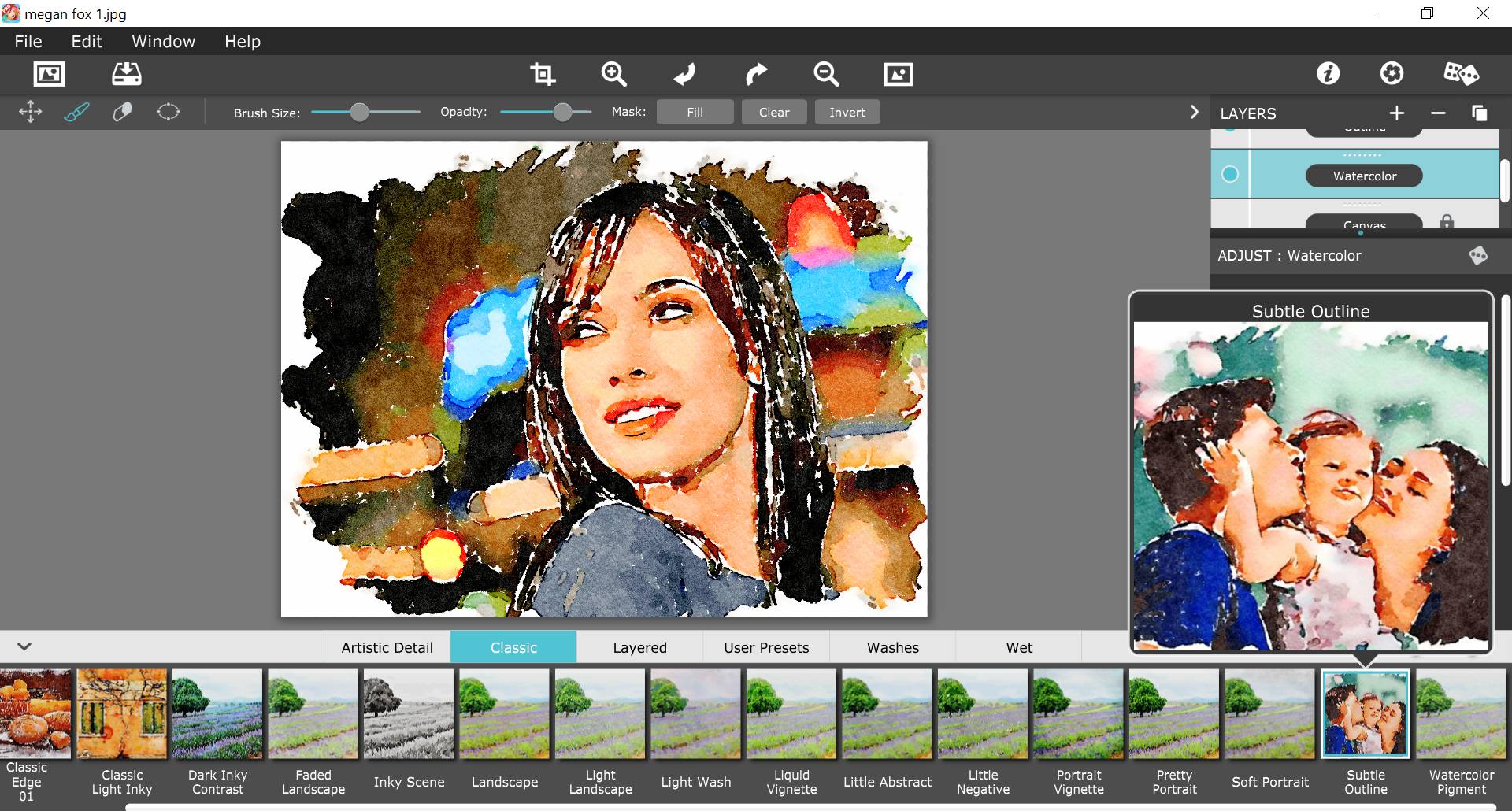Click the save image icon
The height and width of the screenshot is (811, 1512).
(126, 74)
